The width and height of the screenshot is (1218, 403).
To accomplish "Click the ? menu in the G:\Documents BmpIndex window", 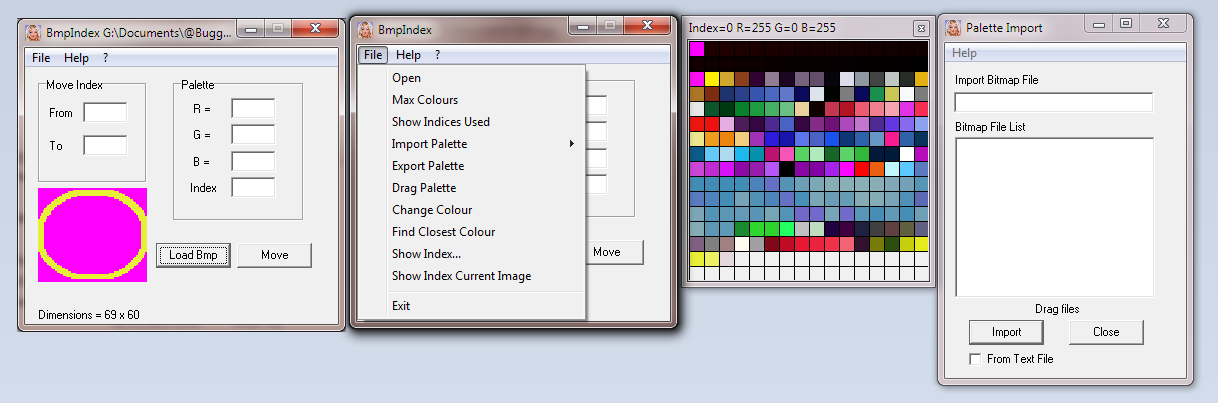I will [105, 58].
